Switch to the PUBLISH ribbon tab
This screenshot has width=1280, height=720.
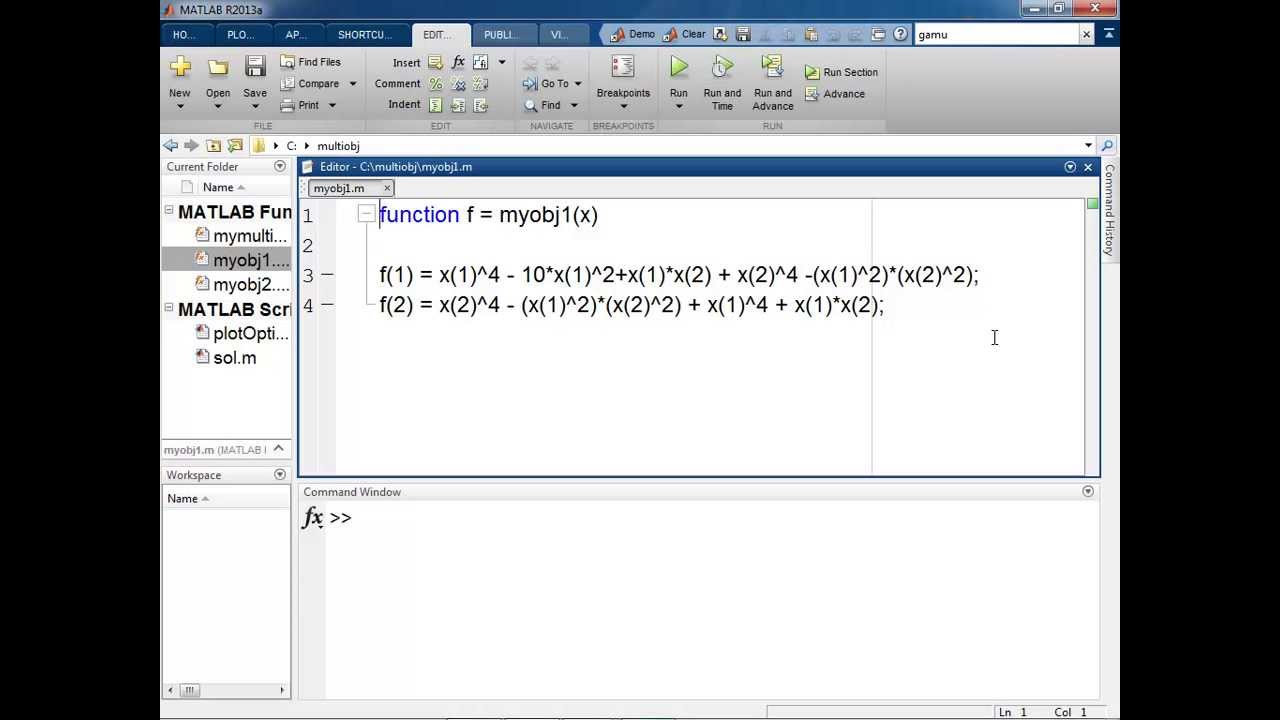pos(501,34)
